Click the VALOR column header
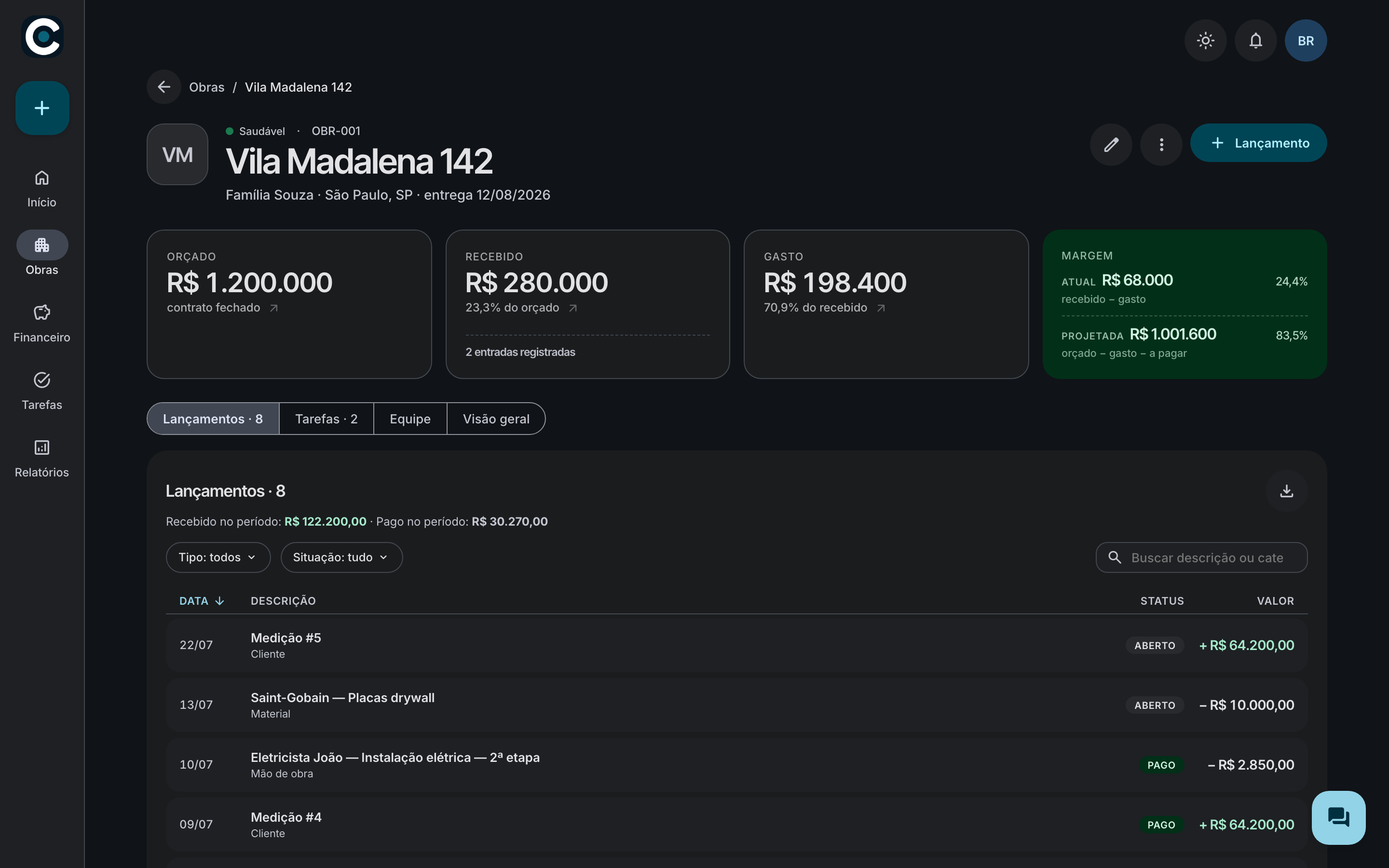This screenshot has height=868, width=1389. coord(1275,601)
